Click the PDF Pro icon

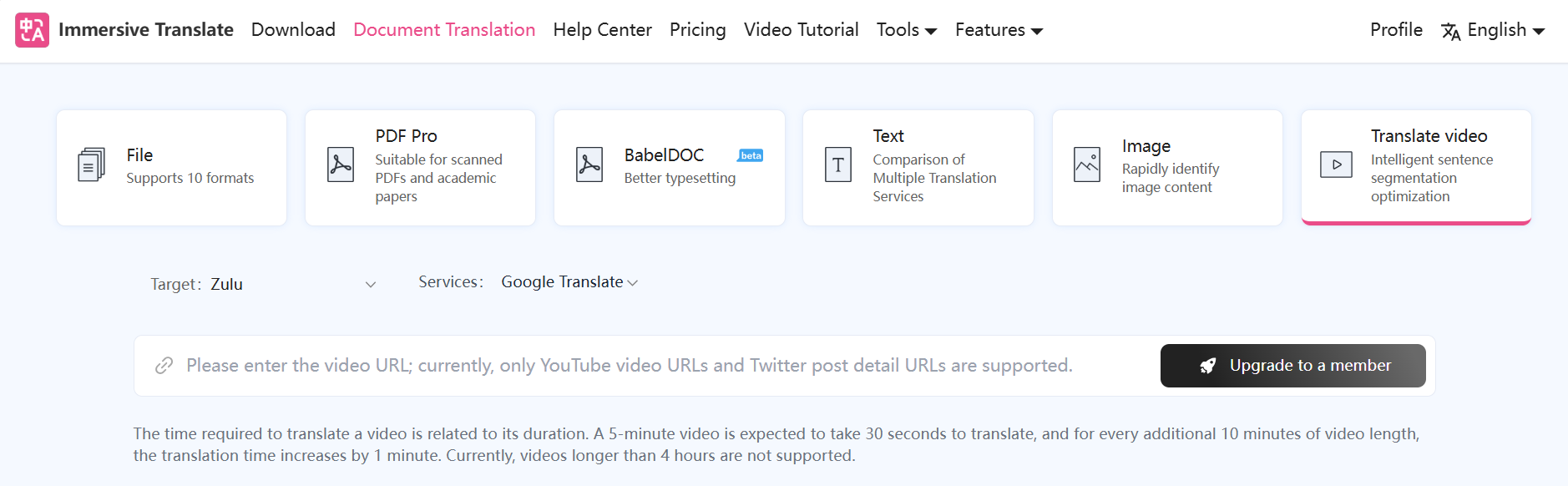341,165
